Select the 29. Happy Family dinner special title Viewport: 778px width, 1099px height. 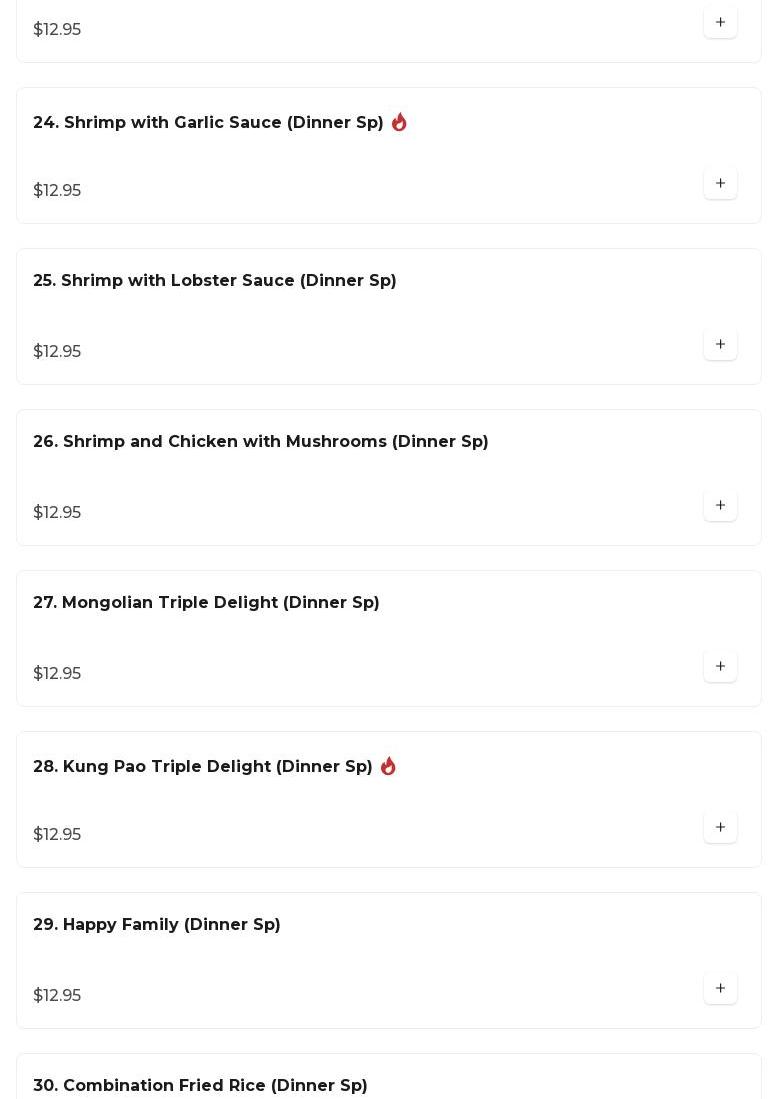[x=156, y=925]
